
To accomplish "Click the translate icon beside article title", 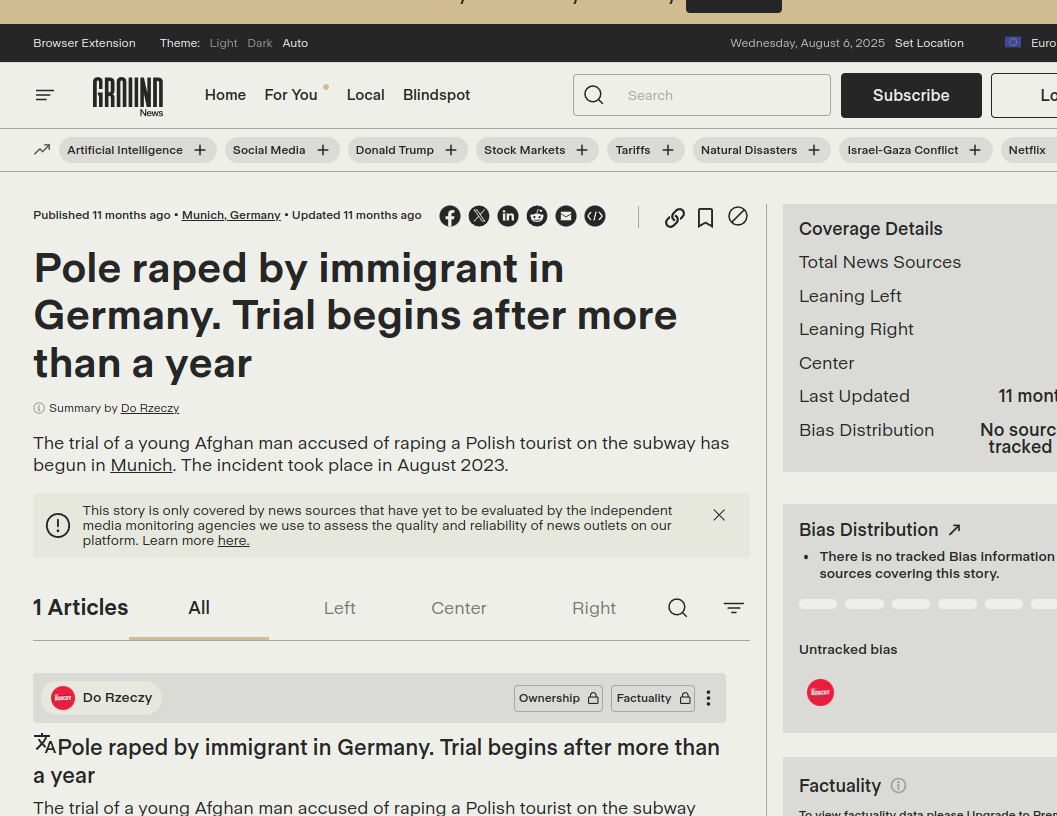I will [x=44, y=744].
